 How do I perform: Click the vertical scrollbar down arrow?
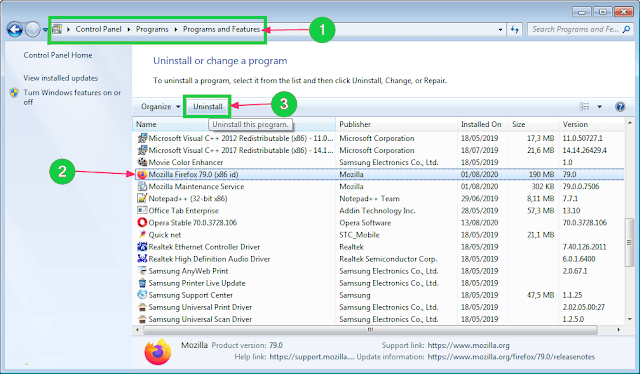coord(629,319)
